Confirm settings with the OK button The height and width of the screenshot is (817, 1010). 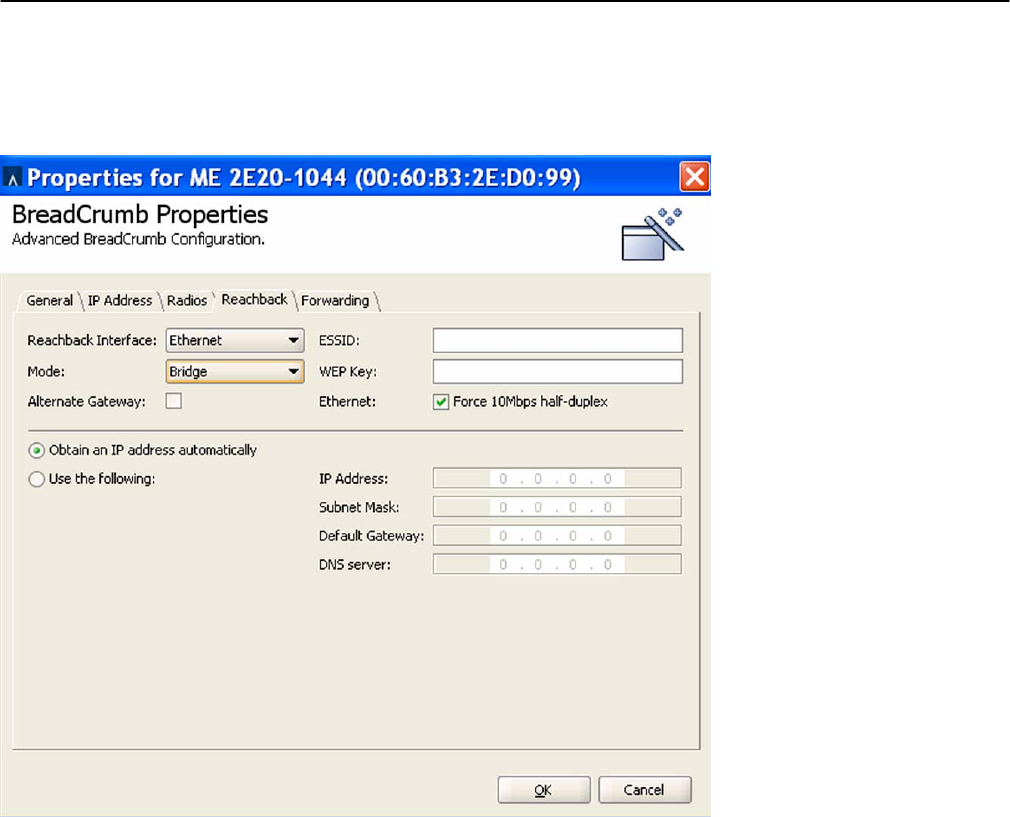point(544,790)
